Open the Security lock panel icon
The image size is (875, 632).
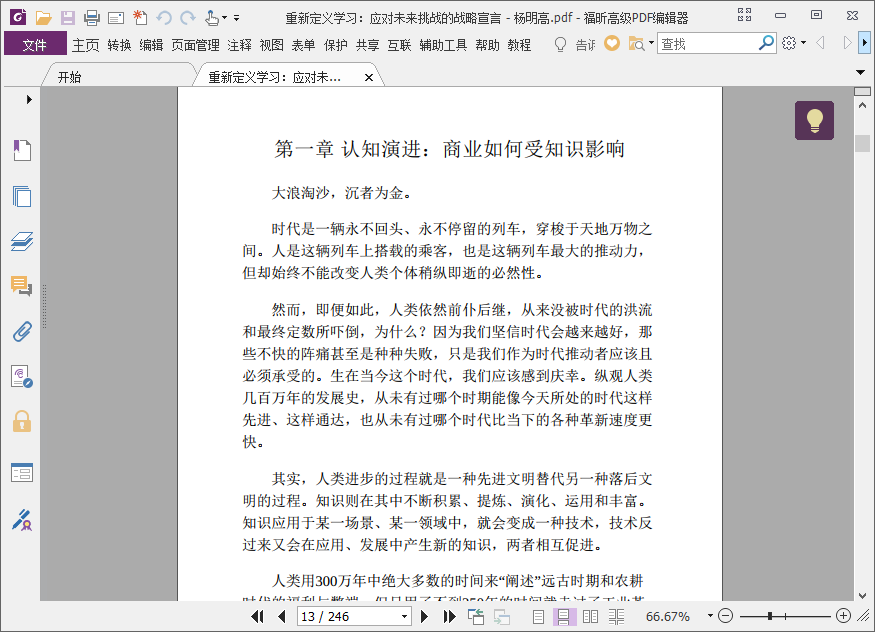click(x=22, y=422)
